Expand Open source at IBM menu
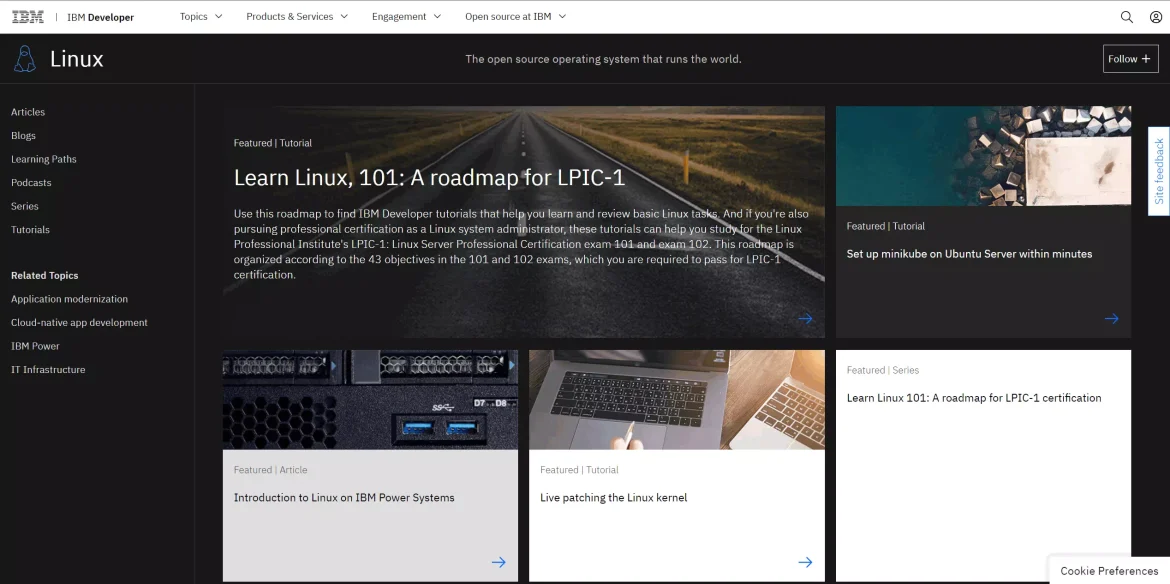The image size is (1170, 584). pos(516,16)
